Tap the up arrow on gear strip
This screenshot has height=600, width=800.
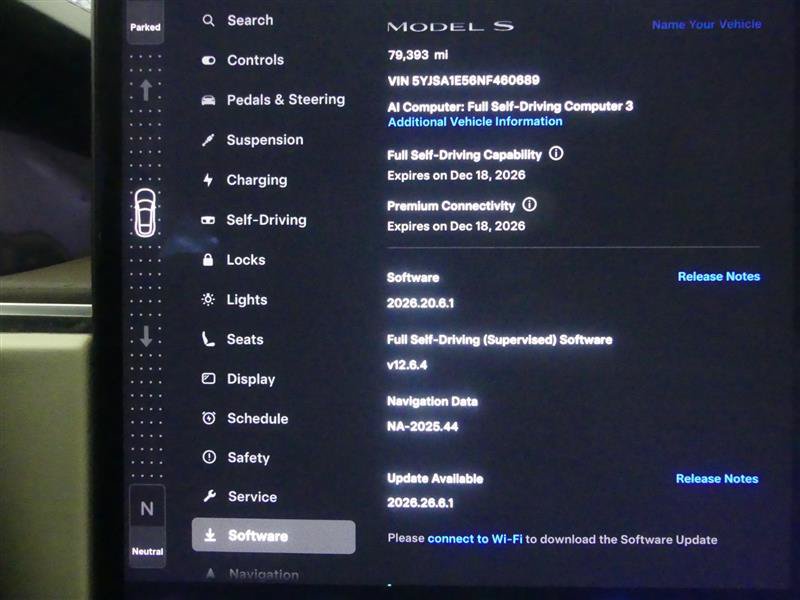(146, 90)
